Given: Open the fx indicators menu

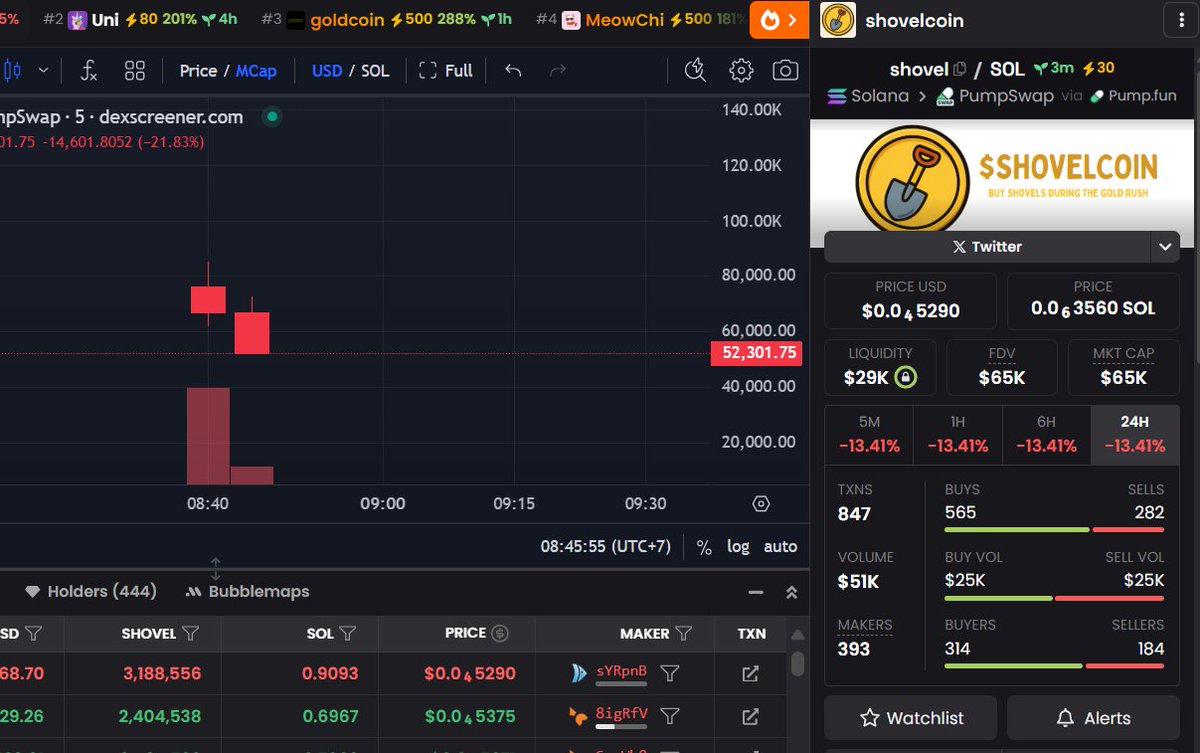Looking at the screenshot, I should click(89, 71).
